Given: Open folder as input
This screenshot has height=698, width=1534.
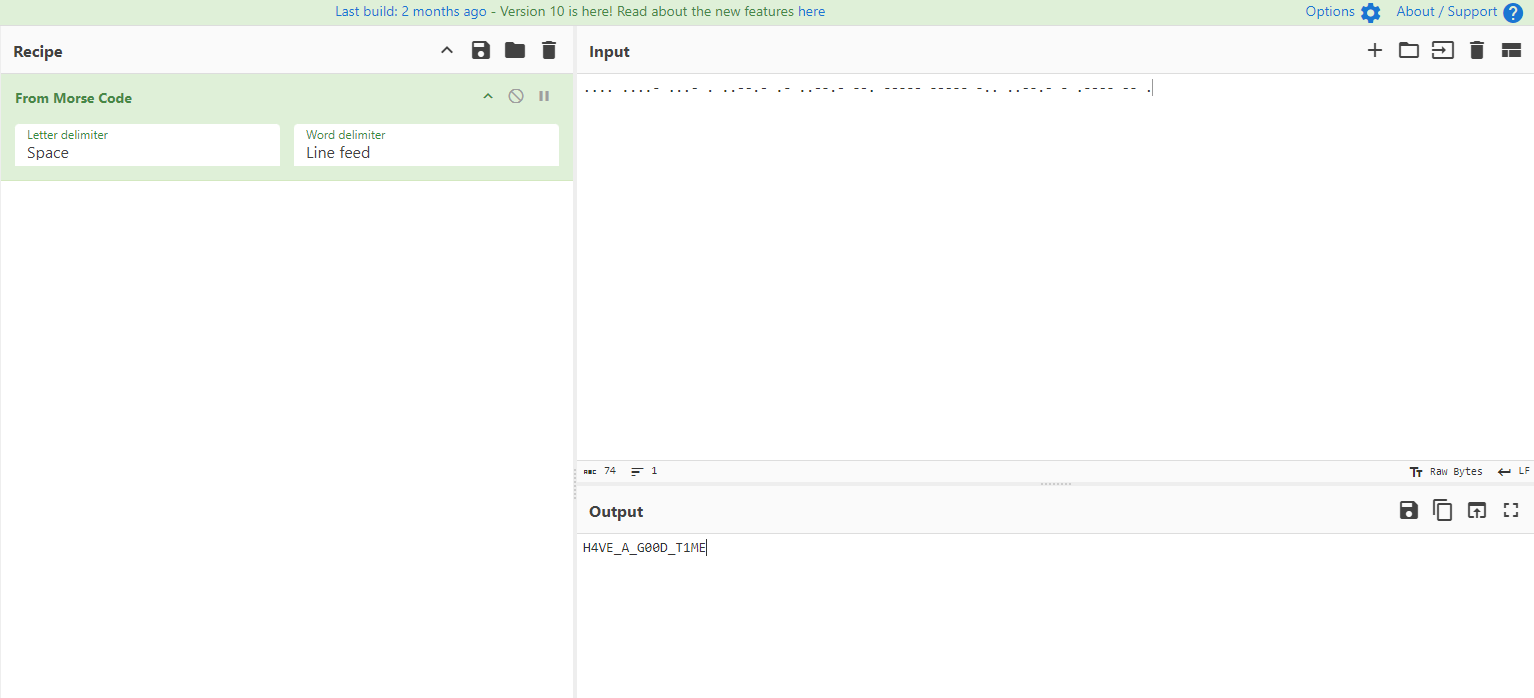Looking at the screenshot, I should (x=1409, y=51).
